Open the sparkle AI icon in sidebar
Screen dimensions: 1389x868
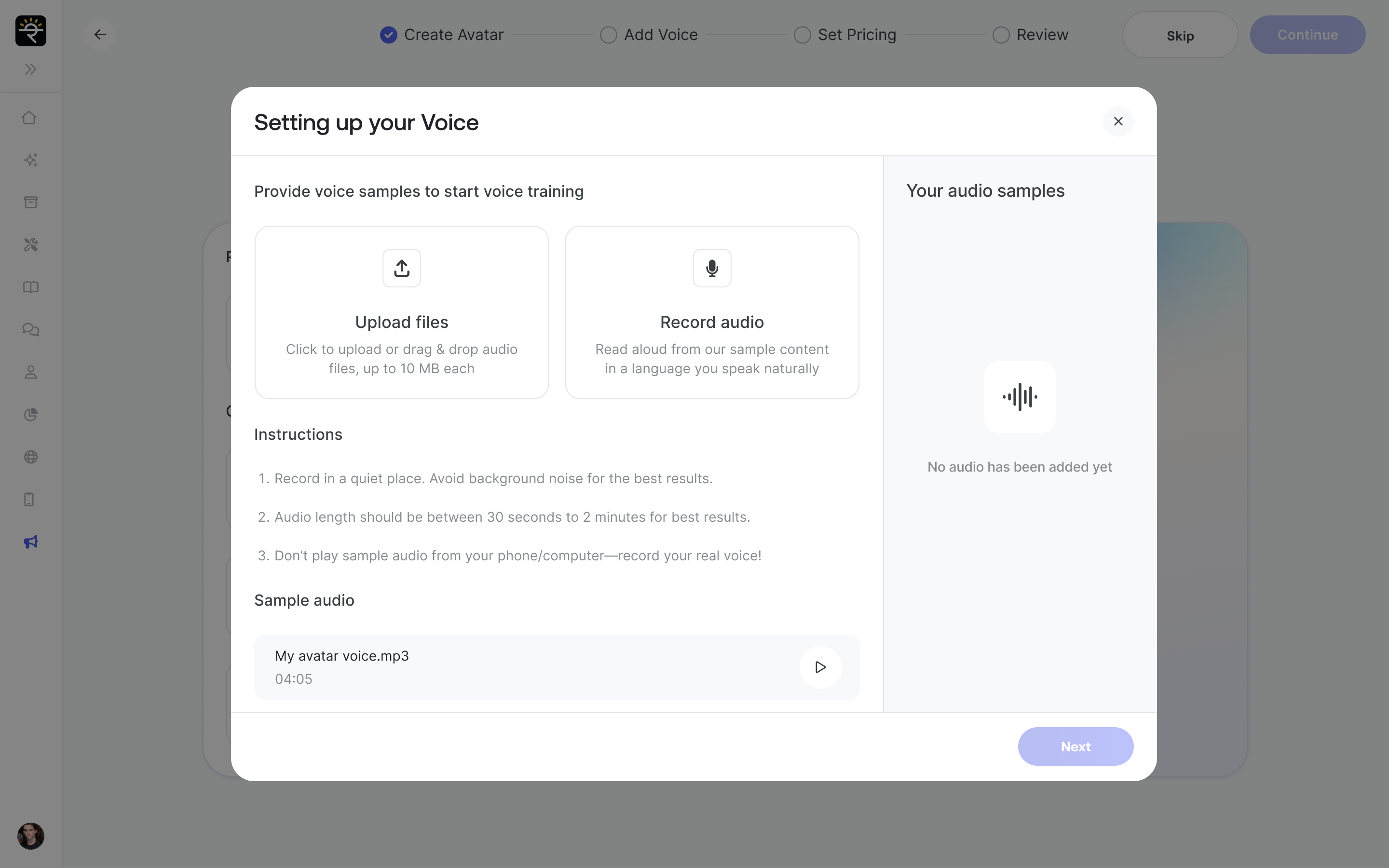point(30,160)
